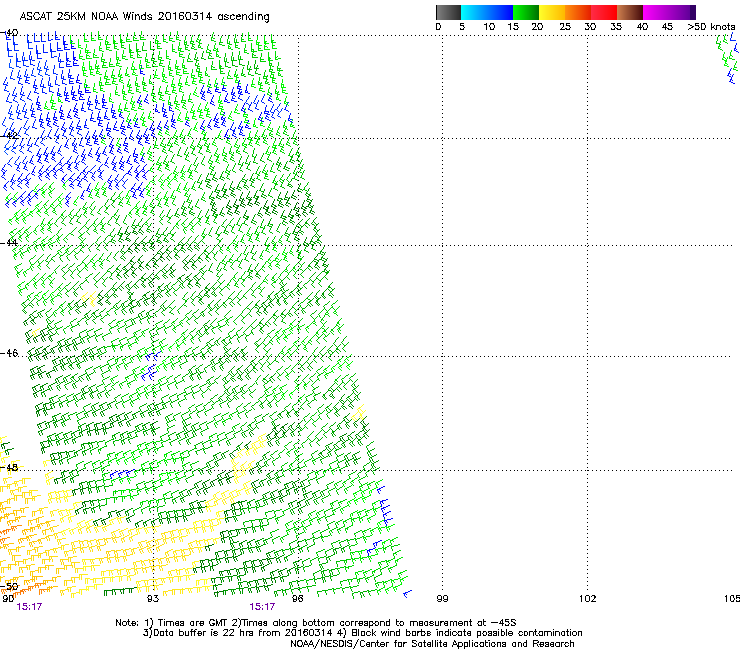The image size is (740, 650).
Task: Click the '-48' latitude label
Action: [x=10, y=467]
